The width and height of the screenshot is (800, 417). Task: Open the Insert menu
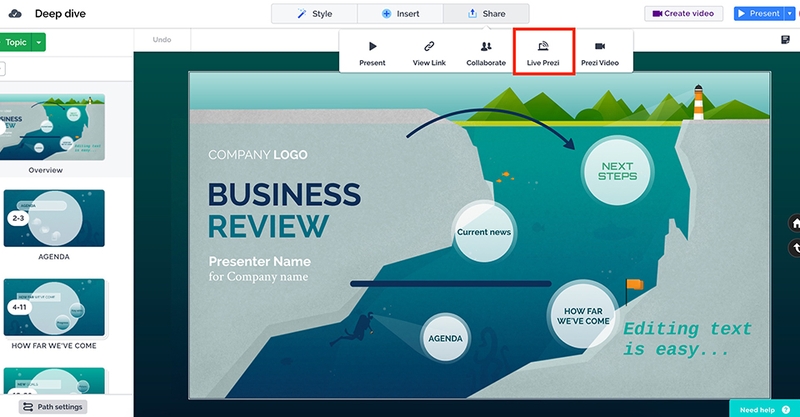point(401,14)
